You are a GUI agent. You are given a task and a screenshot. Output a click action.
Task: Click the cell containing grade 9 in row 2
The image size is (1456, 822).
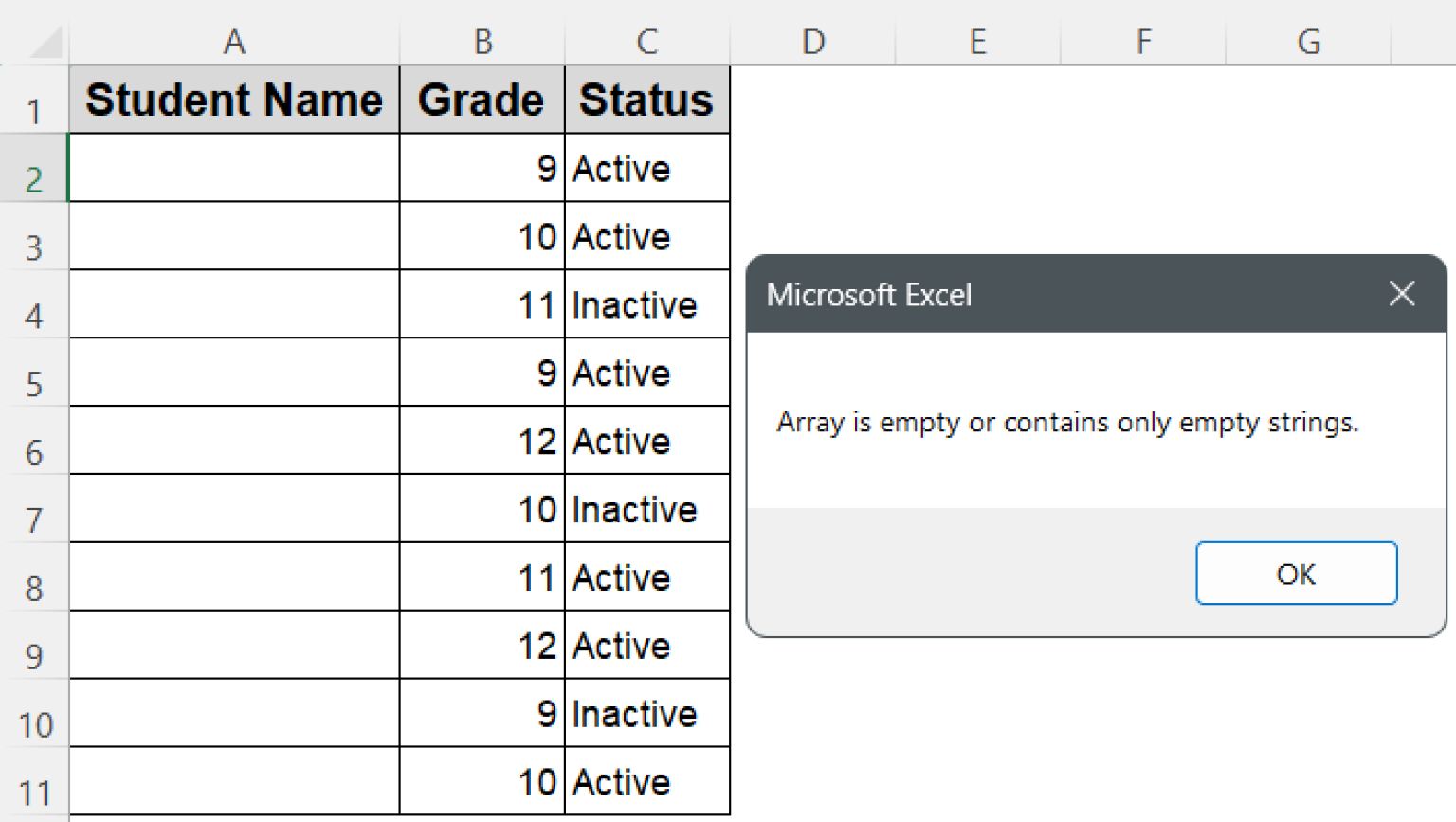tap(482, 168)
